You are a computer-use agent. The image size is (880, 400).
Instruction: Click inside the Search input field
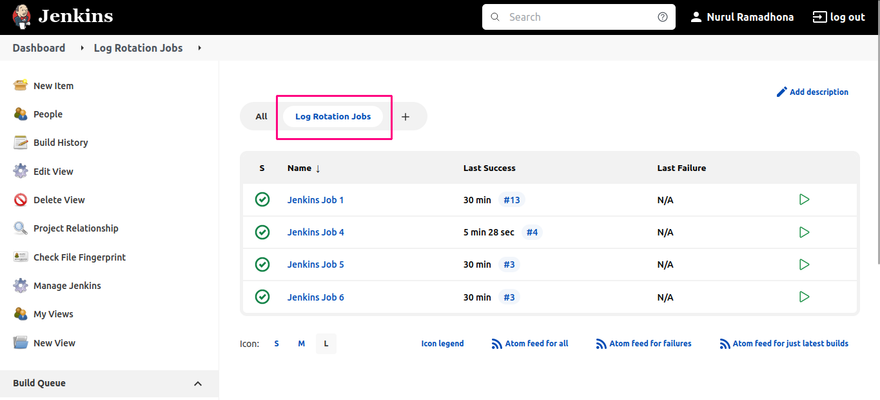tap(579, 17)
